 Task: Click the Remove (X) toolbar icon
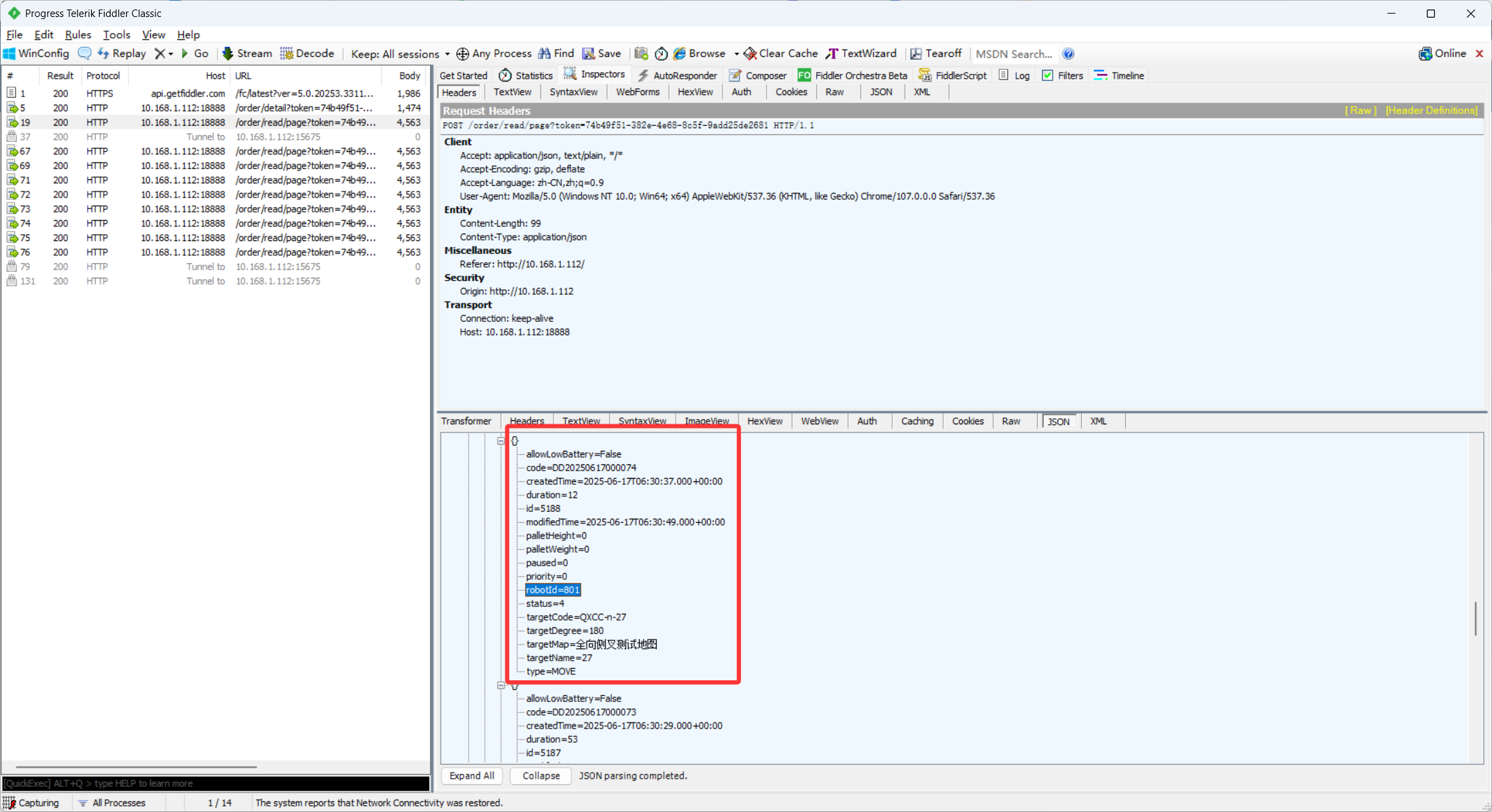tap(160, 54)
